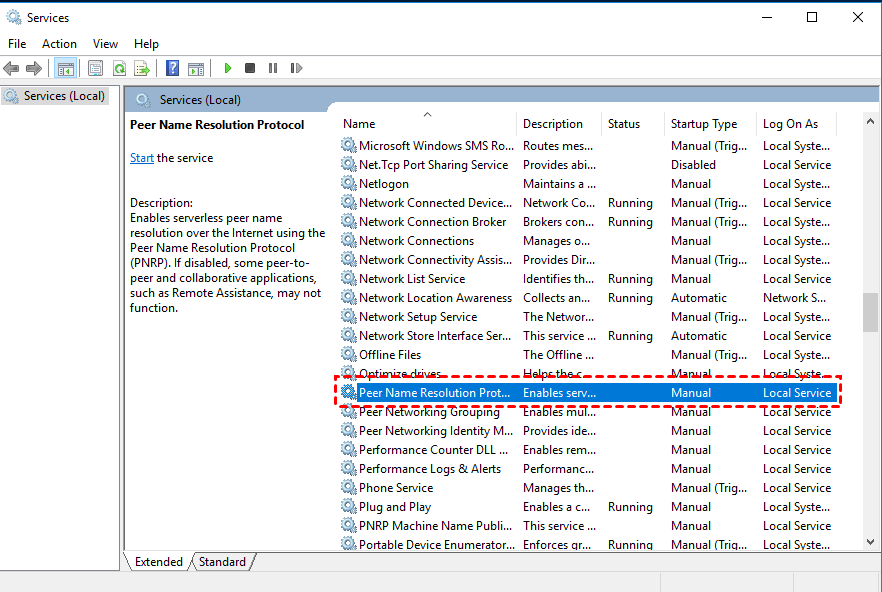Click the blue Help toolbar icon
The width and height of the screenshot is (882, 592).
[x=172, y=69]
